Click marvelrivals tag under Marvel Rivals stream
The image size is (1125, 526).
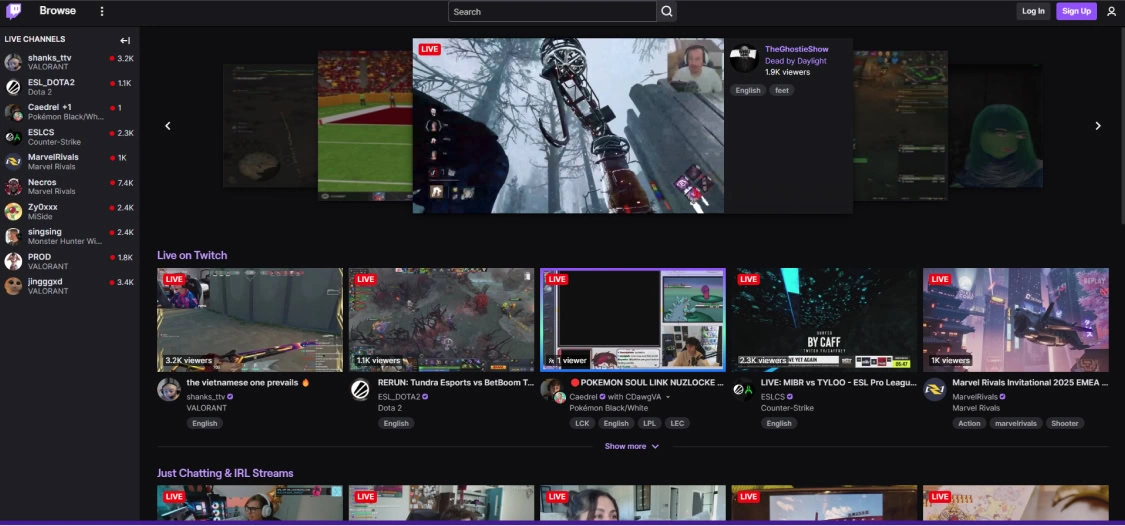click(x=1015, y=423)
